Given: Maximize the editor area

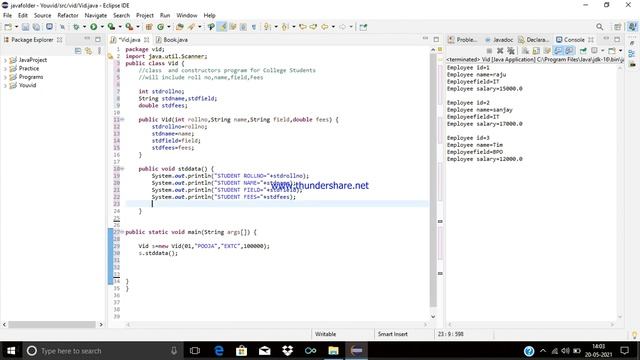Looking at the screenshot, I should [436, 39].
